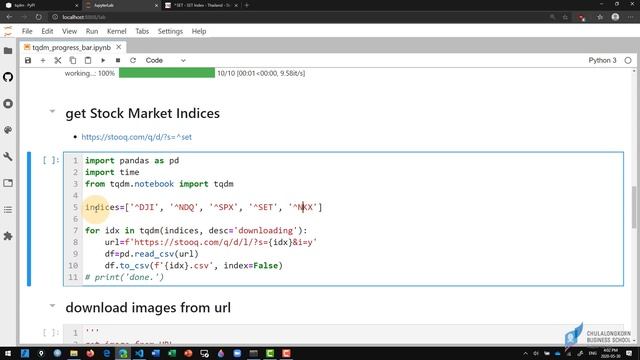Open the Edit menu
Viewport: 640px width, 360px height.
[47, 31]
